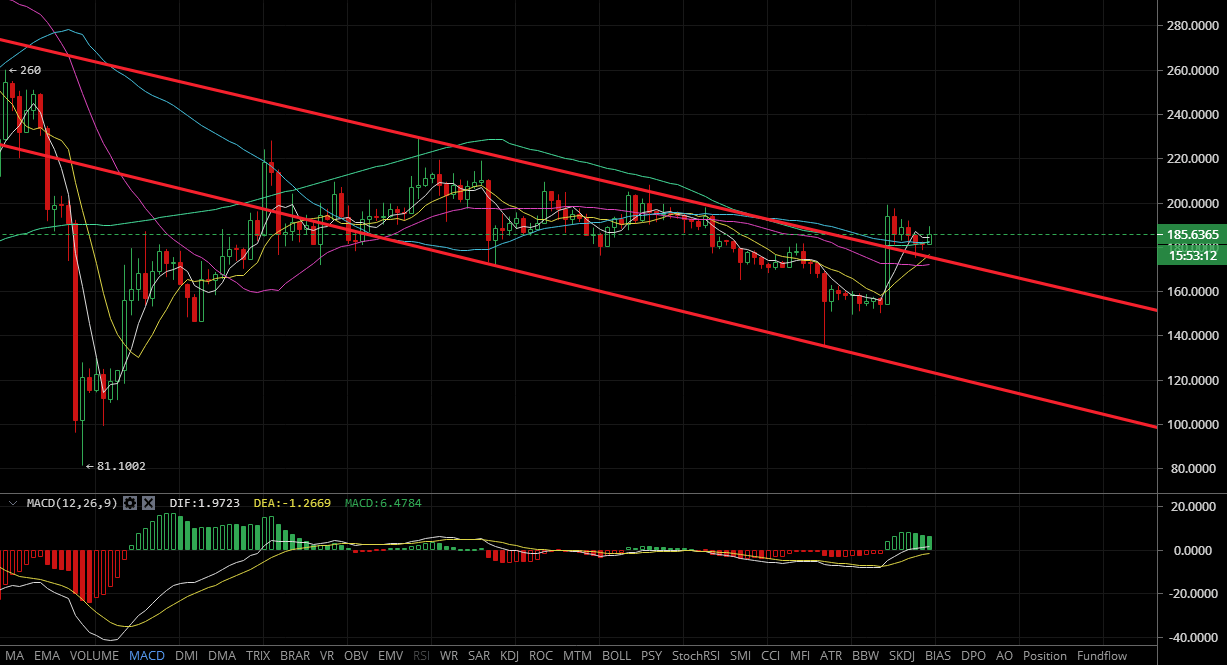Choose the TRIX indicator

(x=257, y=656)
